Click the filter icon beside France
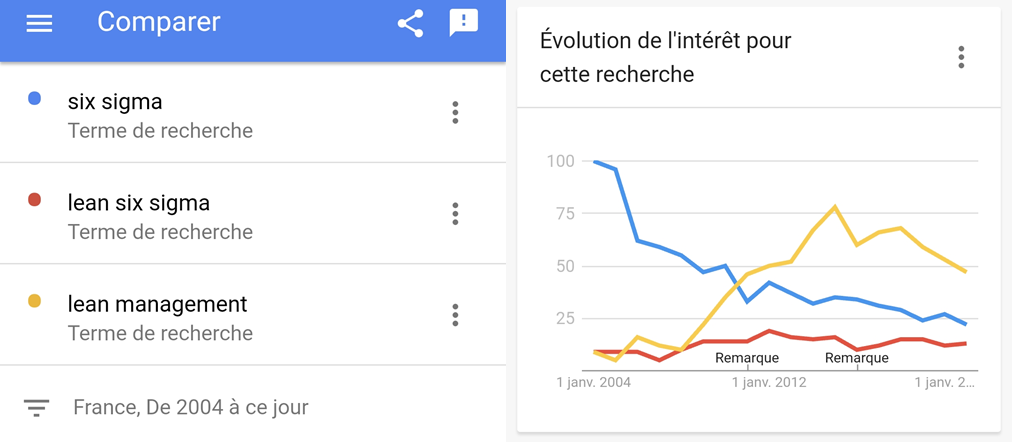Screen dimensions: 1012x442 pos(37,408)
